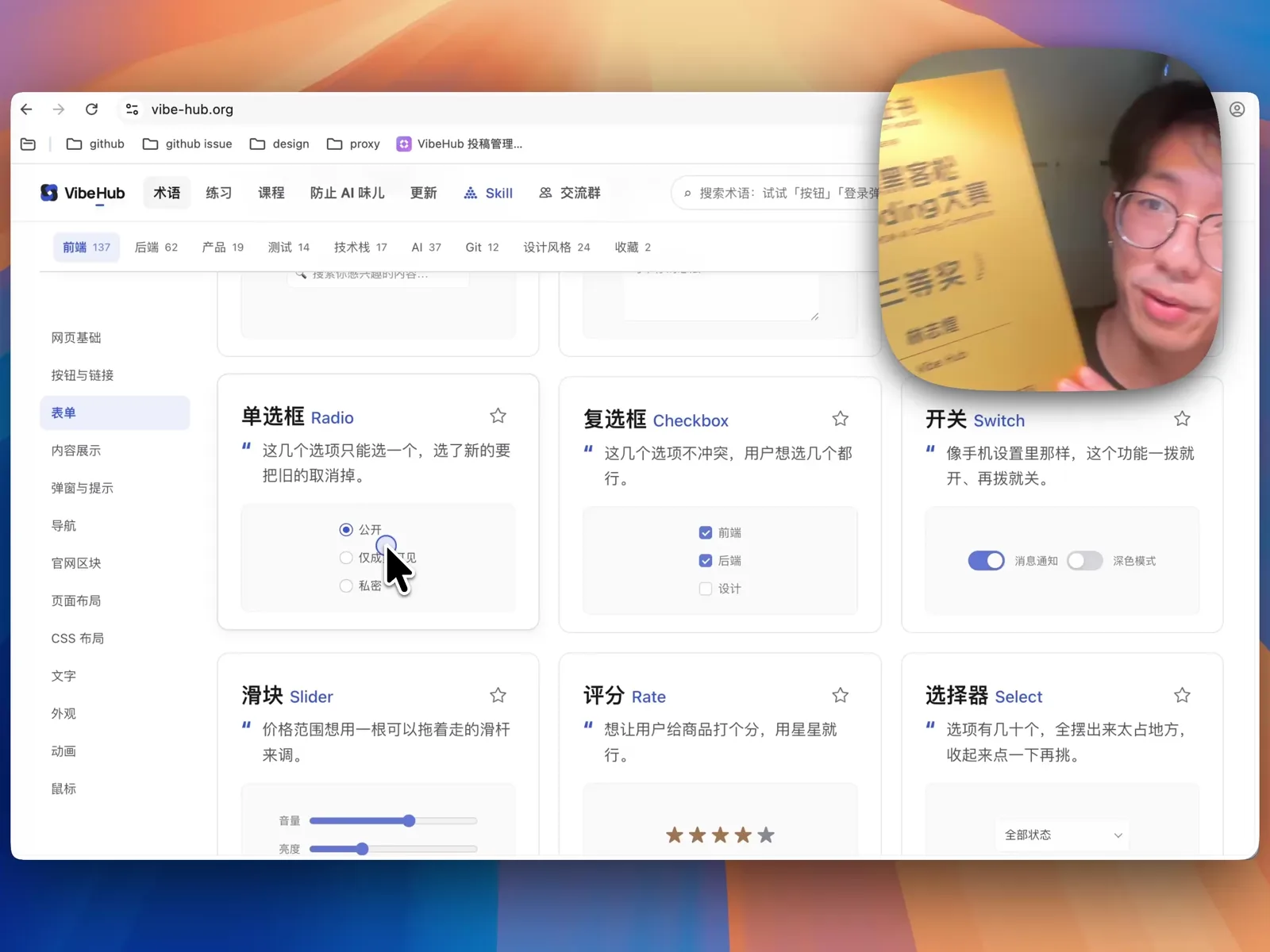Open the 防止 AI 味儿 nav item

(x=347, y=193)
